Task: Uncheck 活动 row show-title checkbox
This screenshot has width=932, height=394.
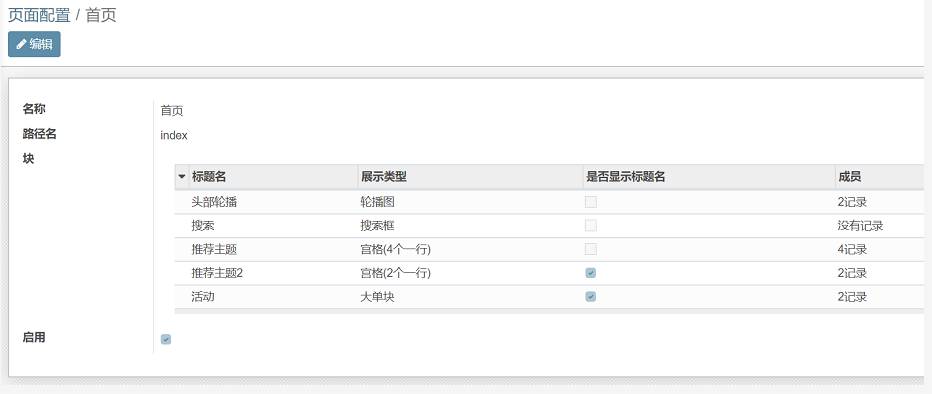Action: [590, 297]
